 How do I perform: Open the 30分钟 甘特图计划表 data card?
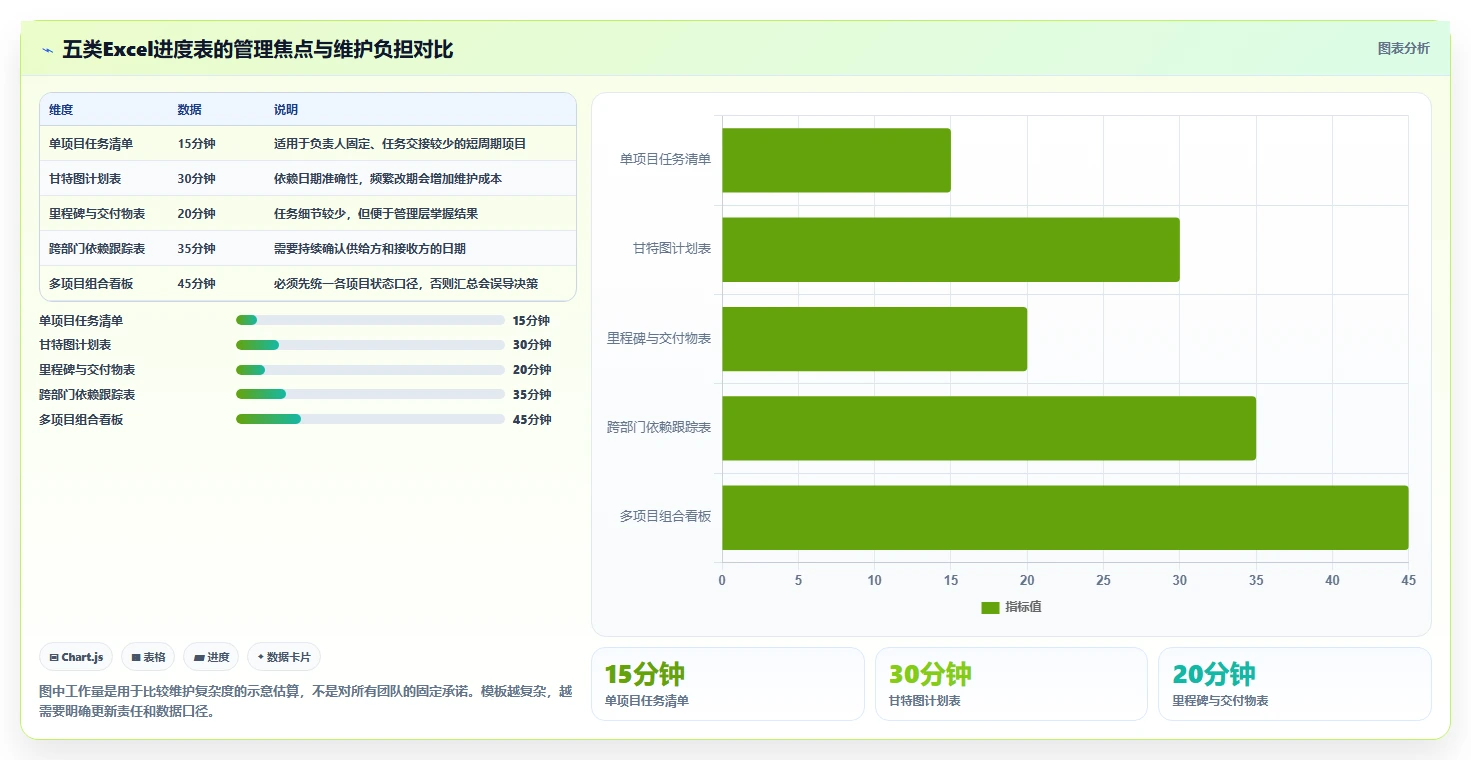(x=1011, y=684)
